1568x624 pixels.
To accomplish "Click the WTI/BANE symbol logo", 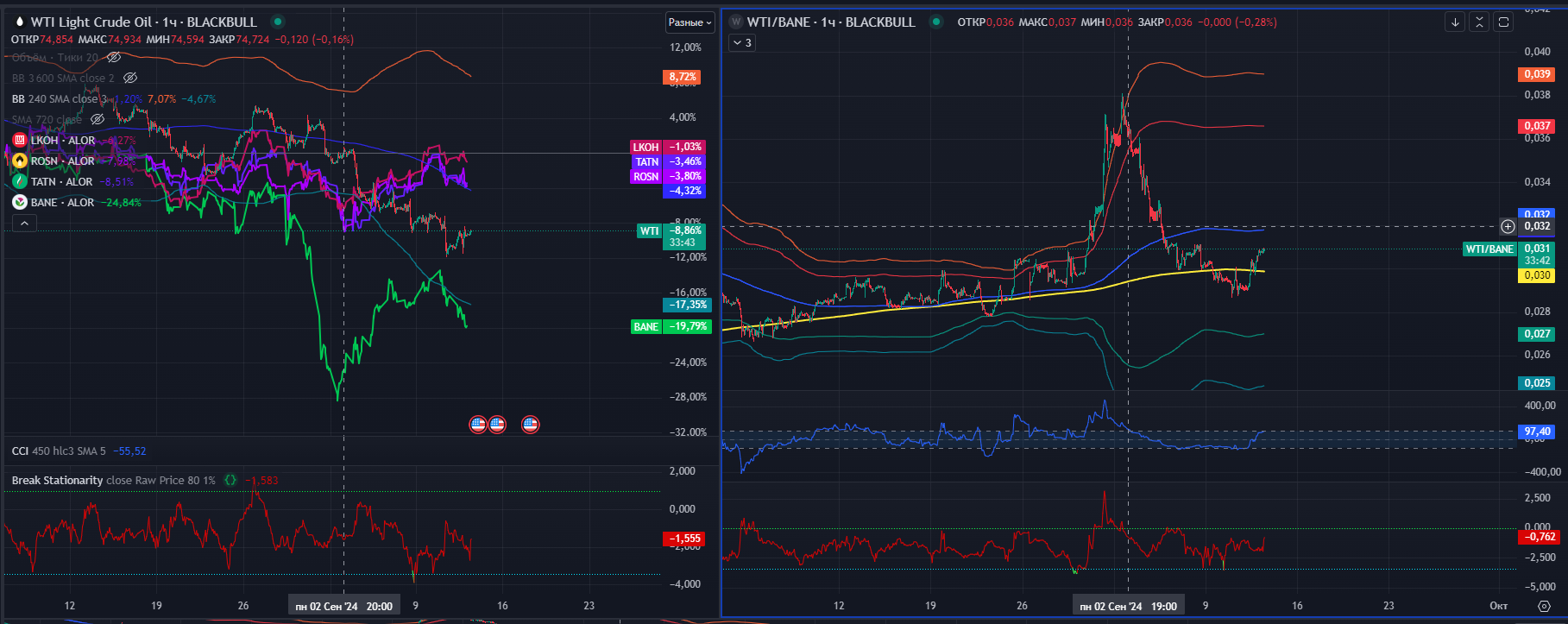I will tap(736, 22).
